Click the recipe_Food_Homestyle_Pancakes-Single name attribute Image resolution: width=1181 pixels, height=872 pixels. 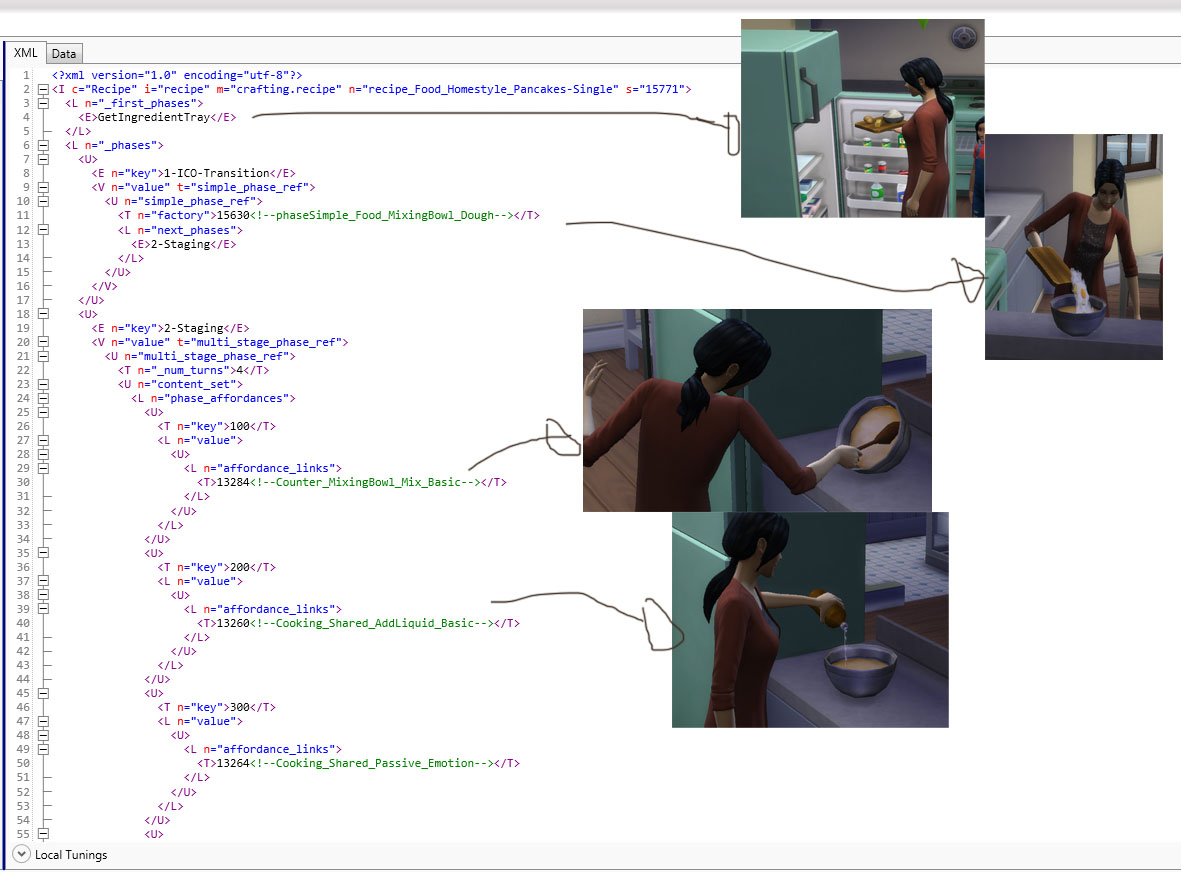point(484,90)
